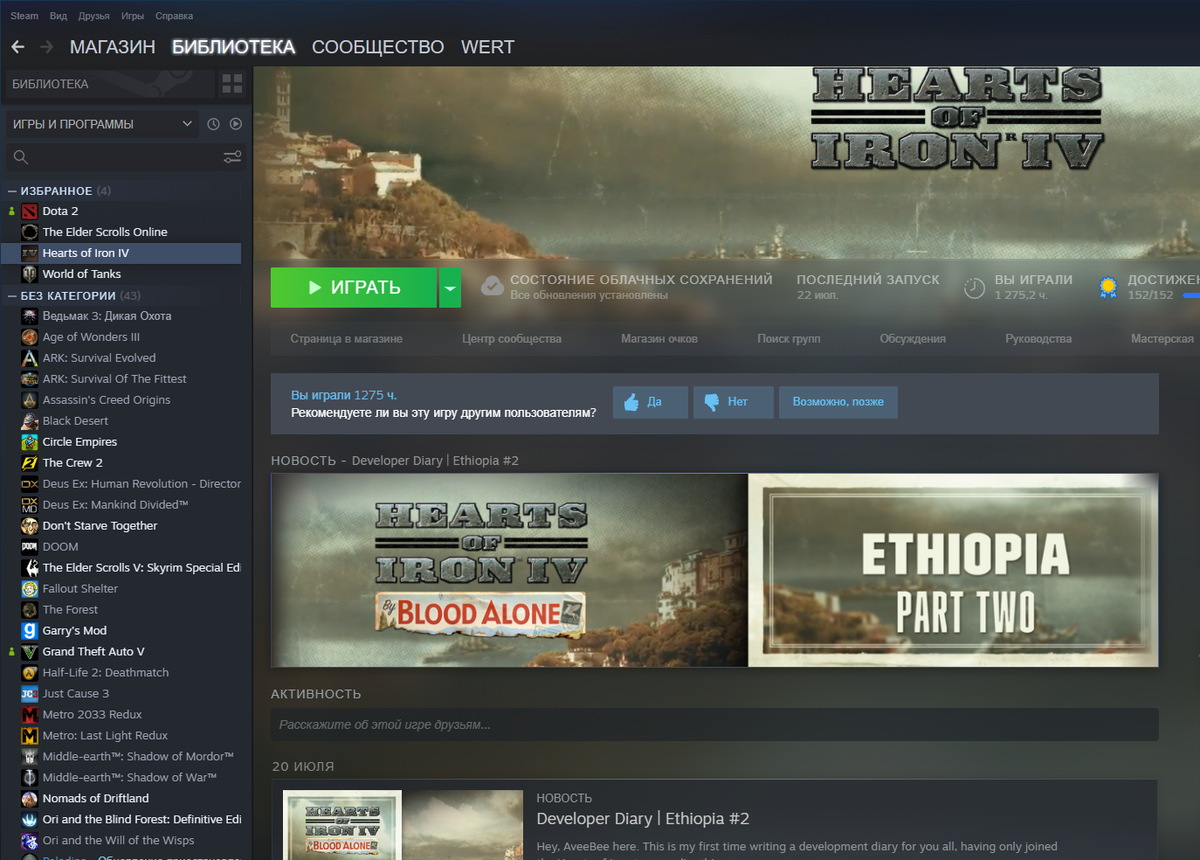Image resolution: width=1200 pixels, height=860 pixels.
Task: Click the Нет thumbs-down button
Action: pyautogui.click(x=733, y=402)
